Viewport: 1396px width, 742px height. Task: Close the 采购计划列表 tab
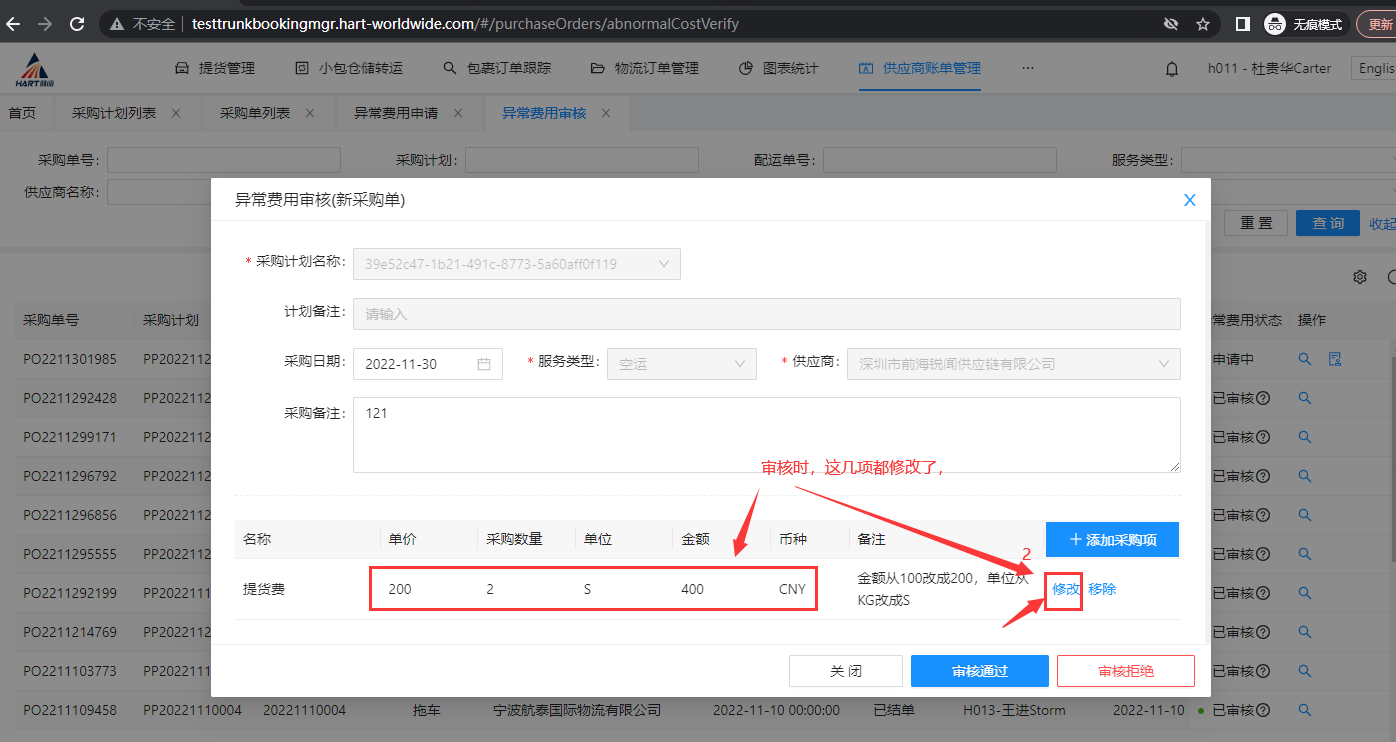click(x=176, y=113)
